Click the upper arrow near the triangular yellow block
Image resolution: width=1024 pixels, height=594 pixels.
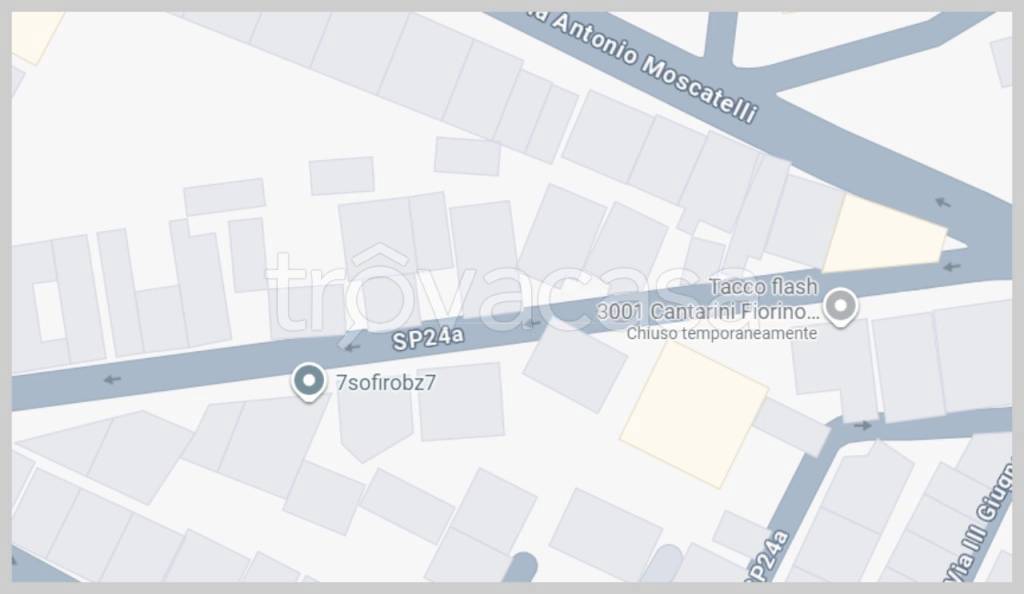pos(942,202)
